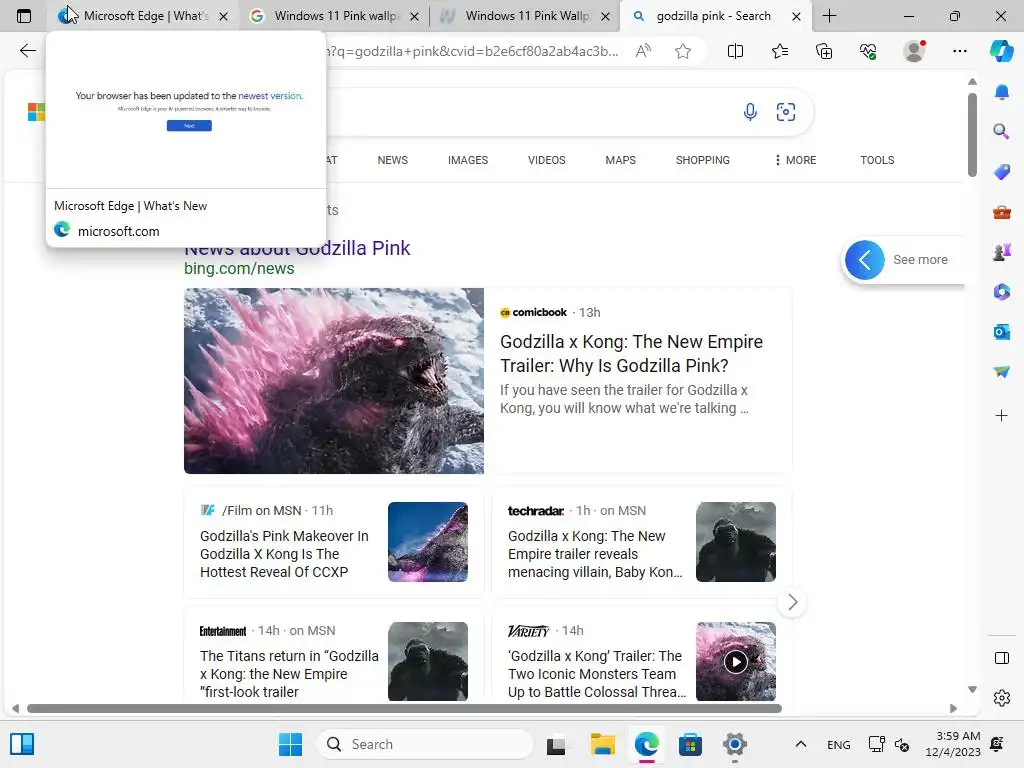Open the MAPS search tab
This screenshot has width=1024, height=768.
(620, 160)
